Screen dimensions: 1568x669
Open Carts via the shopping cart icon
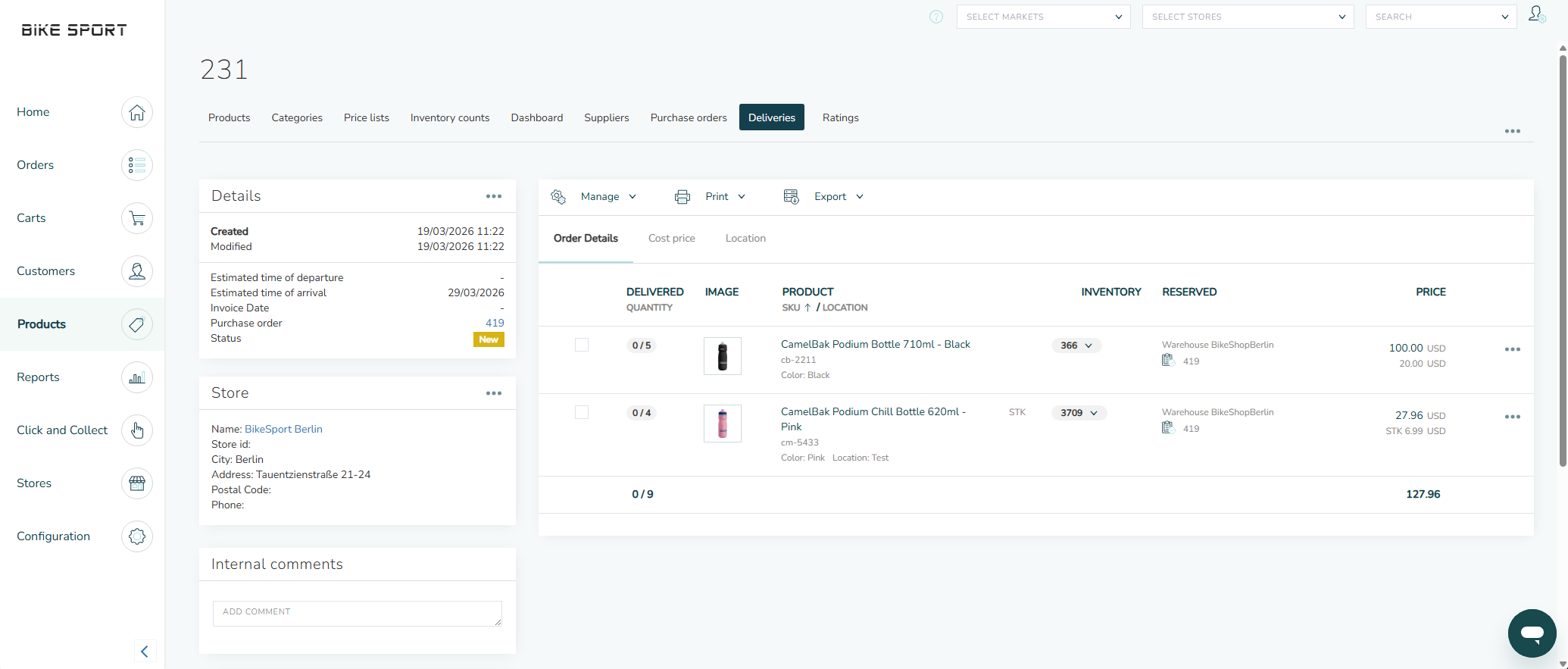(x=136, y=218)
